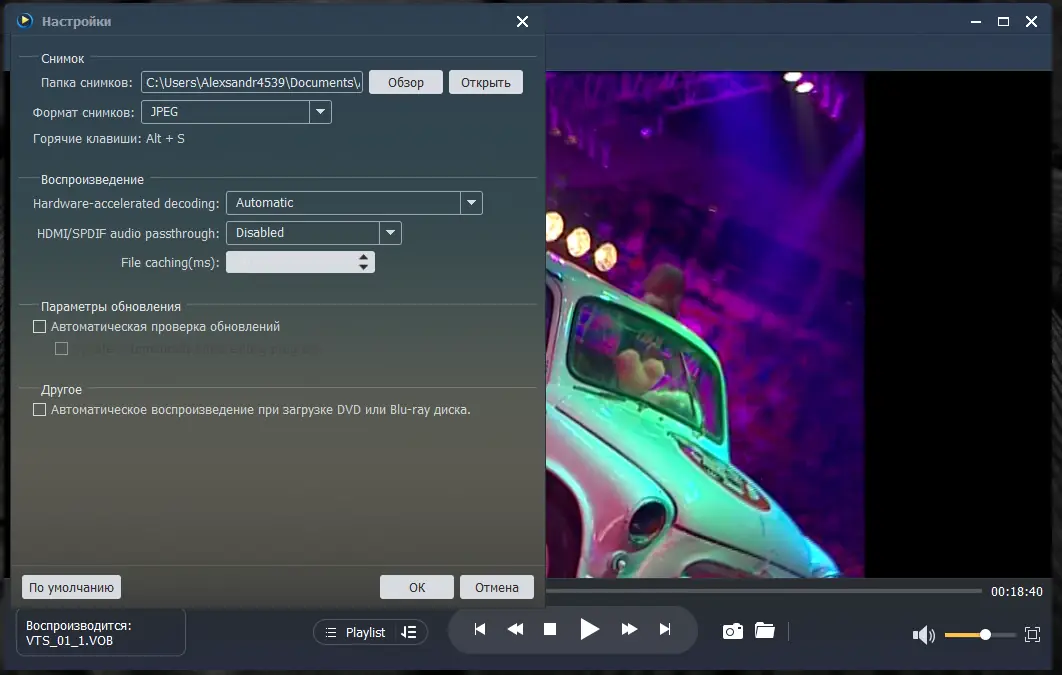Toggle the disabled sub-option checkbox under updates
Screen dimensions: 1062x675
click(62, 349)
